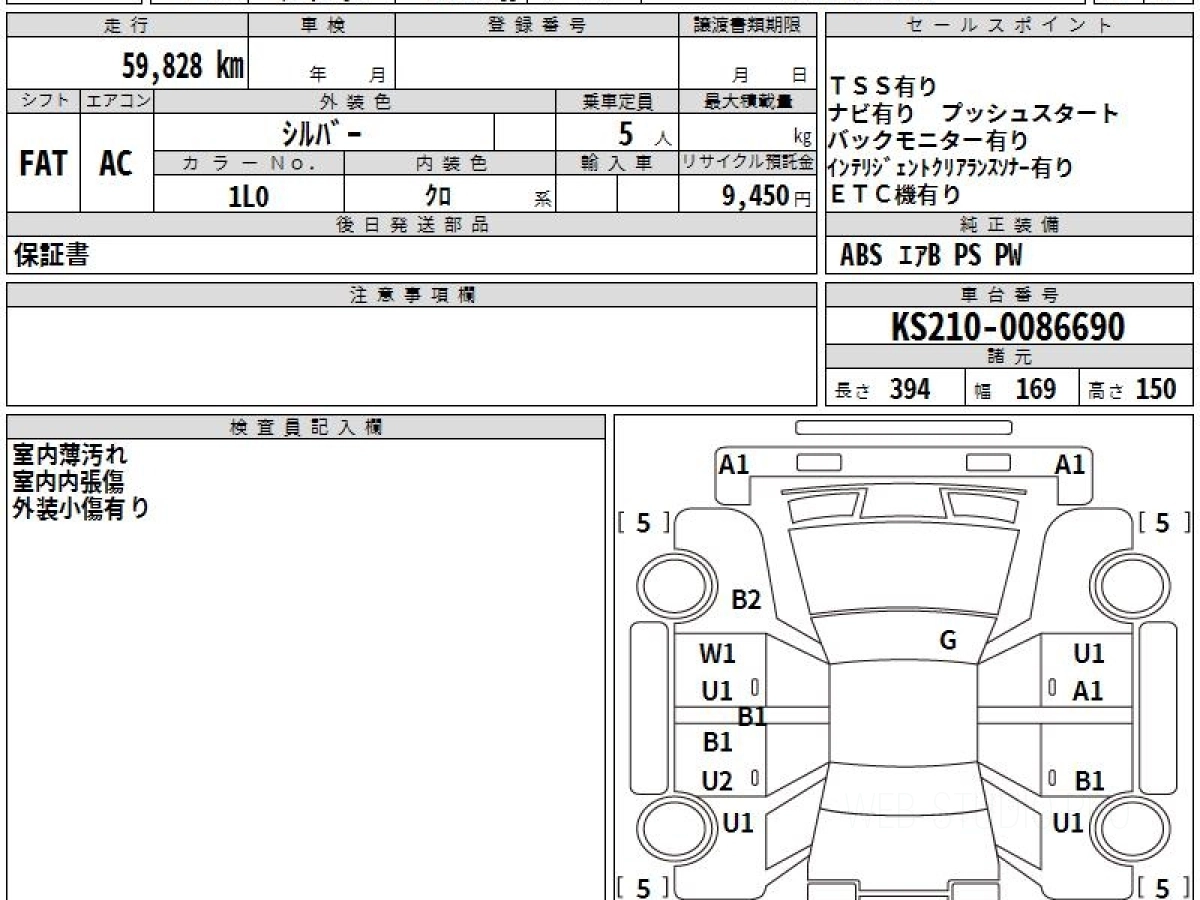Click the color number 1L0 field

(249, 197)
